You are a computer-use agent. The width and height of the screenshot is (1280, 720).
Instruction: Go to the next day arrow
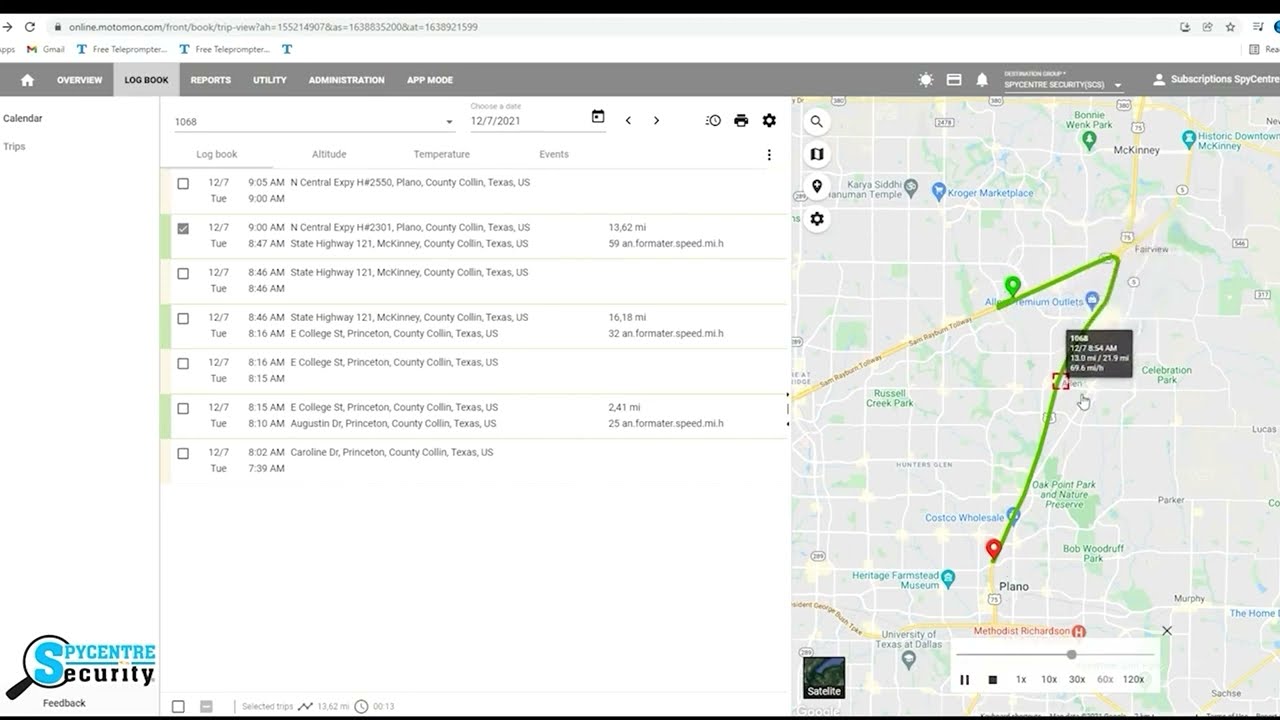tap(656, 121)
